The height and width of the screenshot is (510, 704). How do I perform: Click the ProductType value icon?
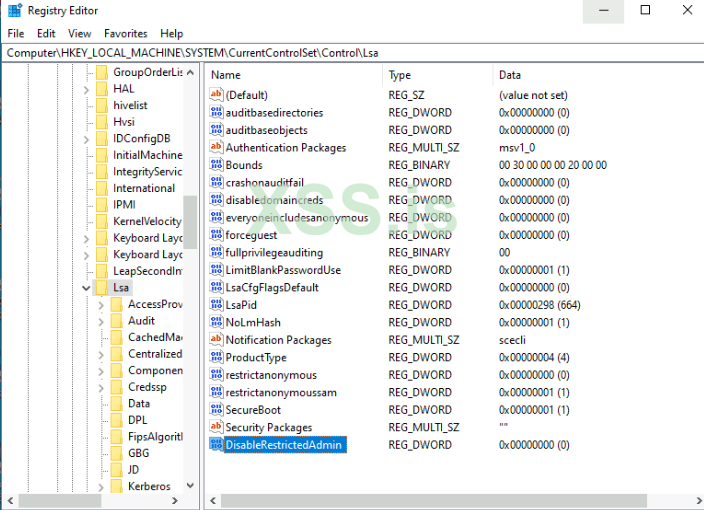pyautogui.click(x=216, y=357)
